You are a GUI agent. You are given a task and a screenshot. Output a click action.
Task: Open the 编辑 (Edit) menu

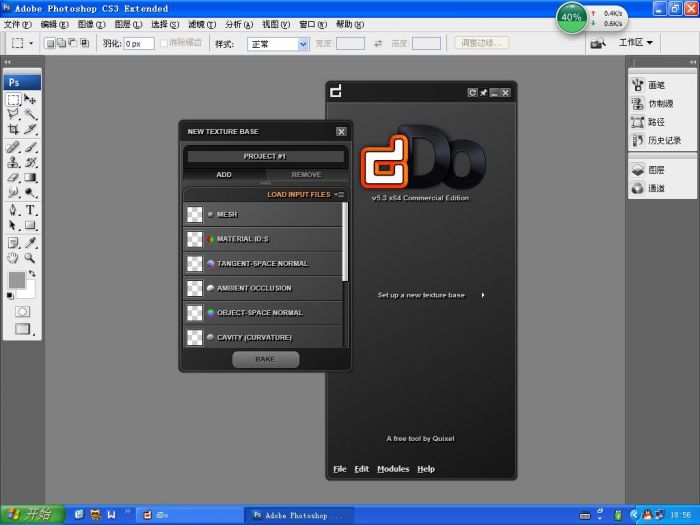pyautogui.click(x=54, y=24)
